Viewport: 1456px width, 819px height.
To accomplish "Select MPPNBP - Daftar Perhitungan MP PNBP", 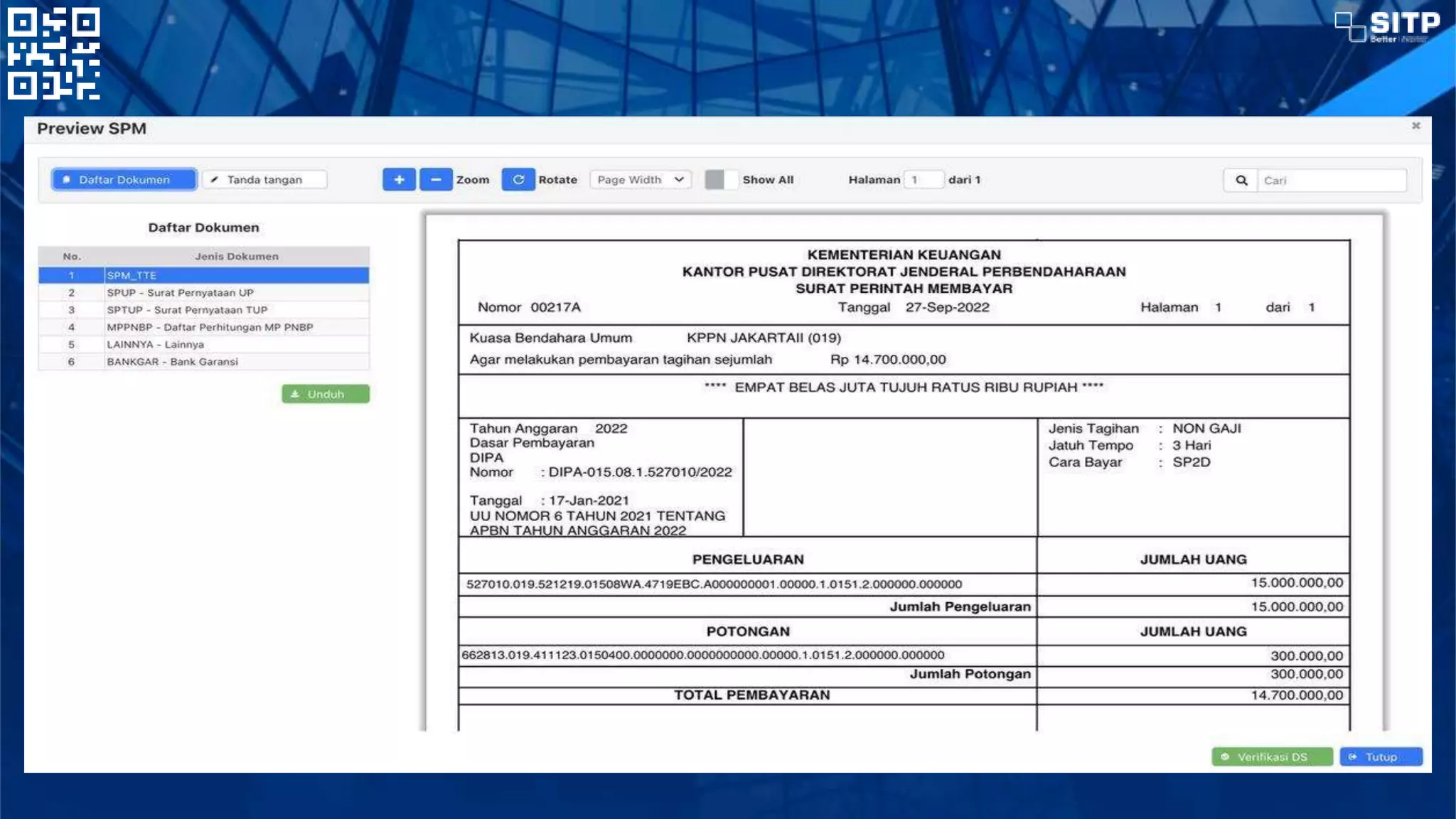I will coord(210,327).
